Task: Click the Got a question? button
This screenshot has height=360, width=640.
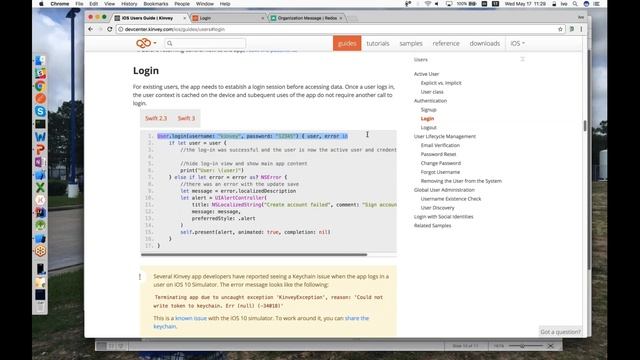Action: [x=560, y=332]
